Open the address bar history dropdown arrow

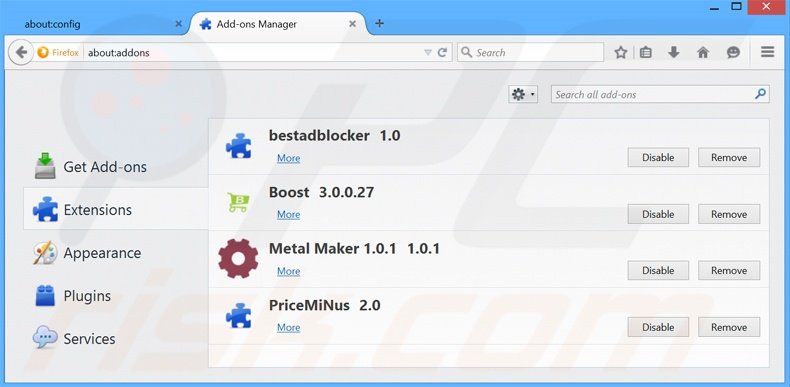[x=428, y=52]
